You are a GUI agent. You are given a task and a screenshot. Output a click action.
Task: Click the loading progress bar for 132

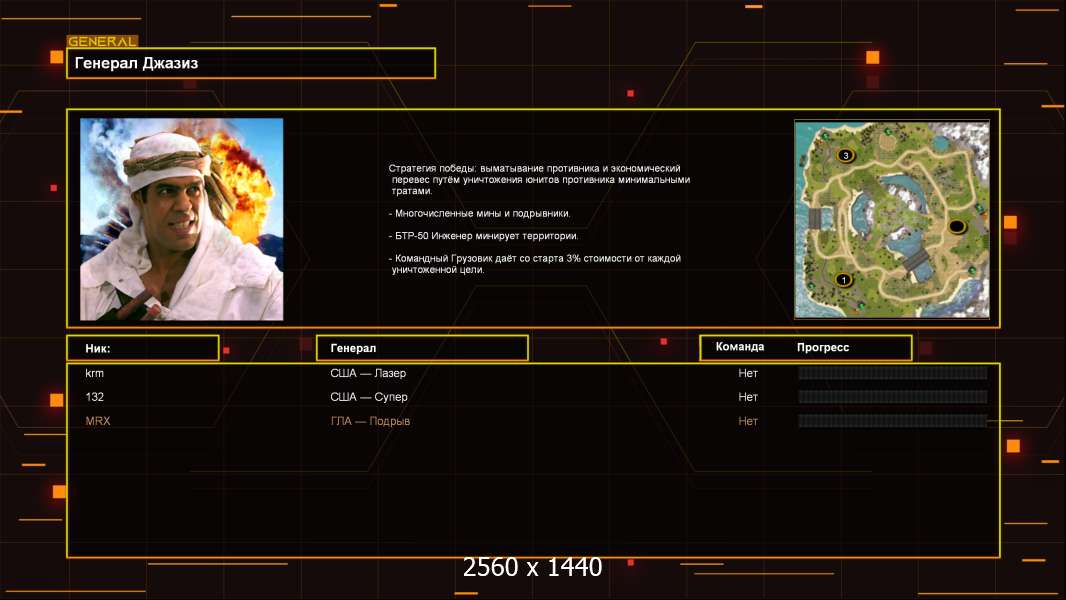(x=893, y=397)
